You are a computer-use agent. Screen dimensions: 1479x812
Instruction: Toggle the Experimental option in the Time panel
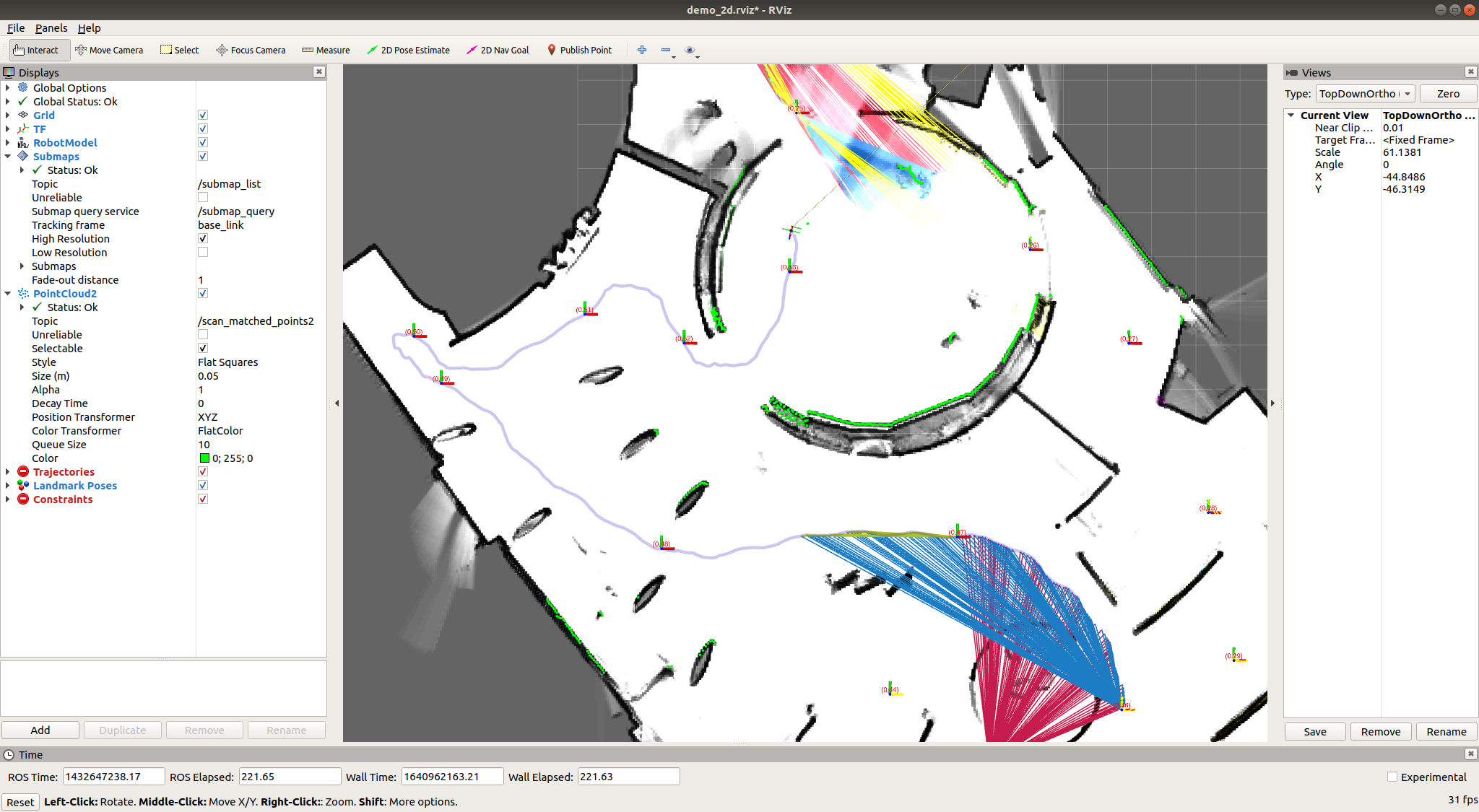[x=1392, y=776]
